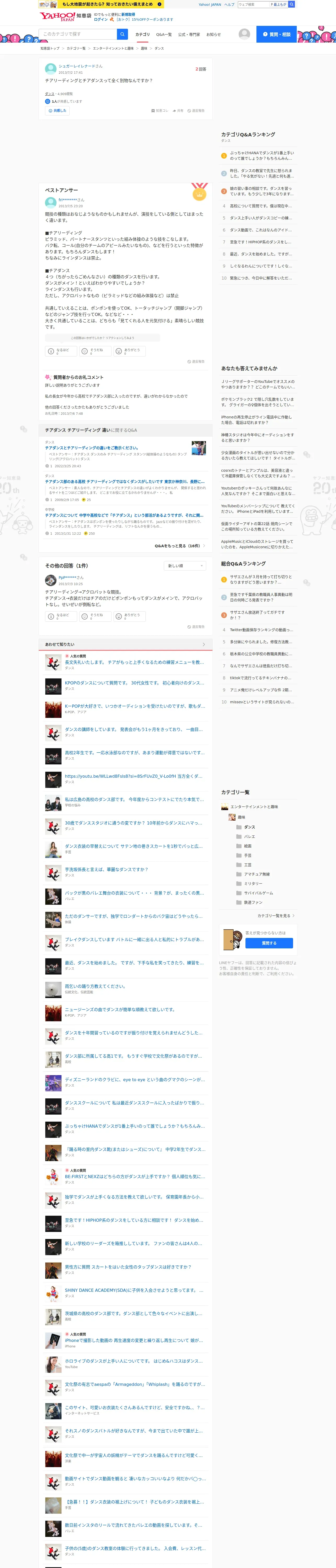Go to エンターテインメントと趣味 breadcrumb
The width and height of the screenshot is (336, 1568).
113,48
